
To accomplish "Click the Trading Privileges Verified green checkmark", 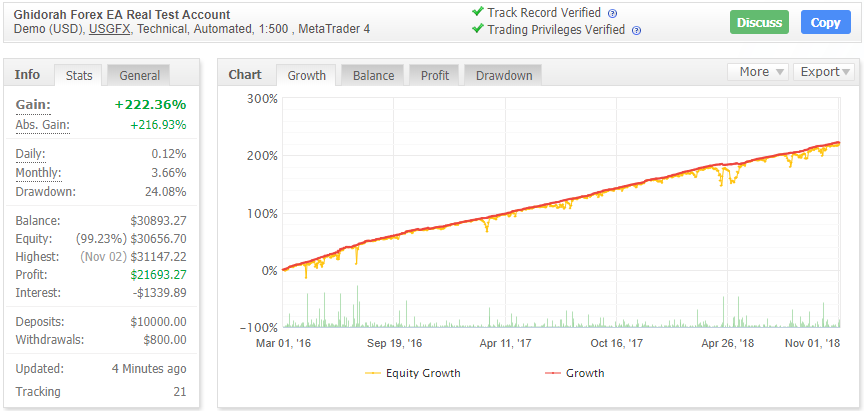I will [477, 29].
